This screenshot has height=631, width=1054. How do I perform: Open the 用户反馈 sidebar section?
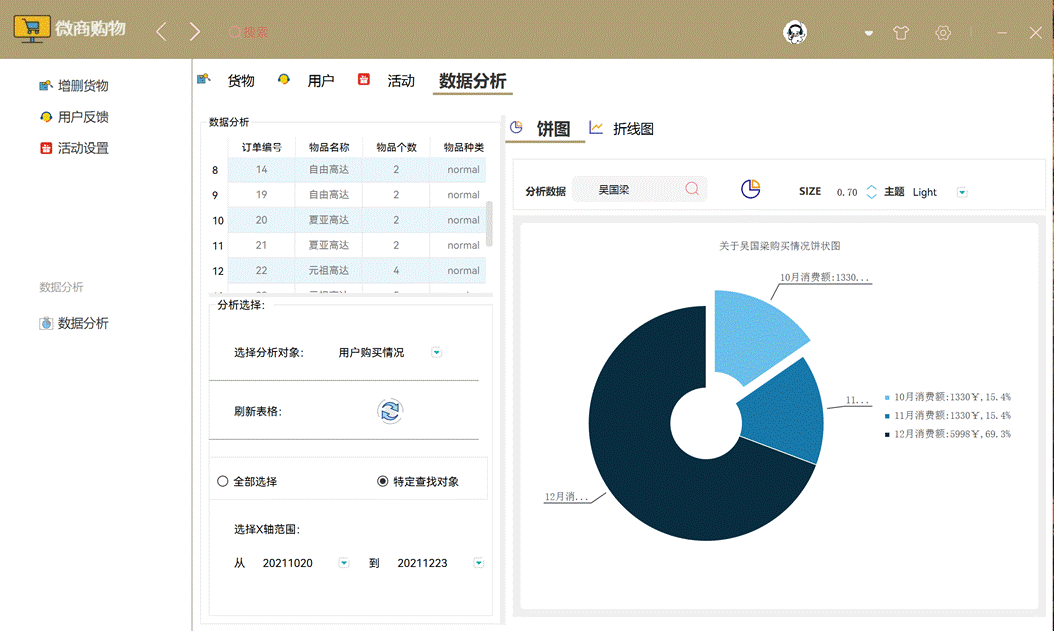click(x=77, y=116)
